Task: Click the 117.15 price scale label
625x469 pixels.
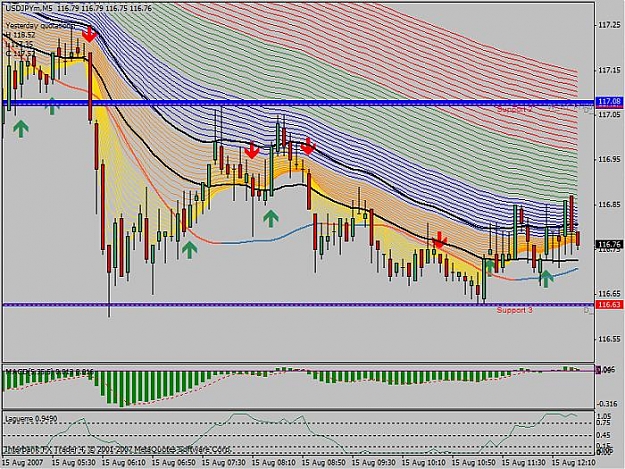Action: (609, 70)
